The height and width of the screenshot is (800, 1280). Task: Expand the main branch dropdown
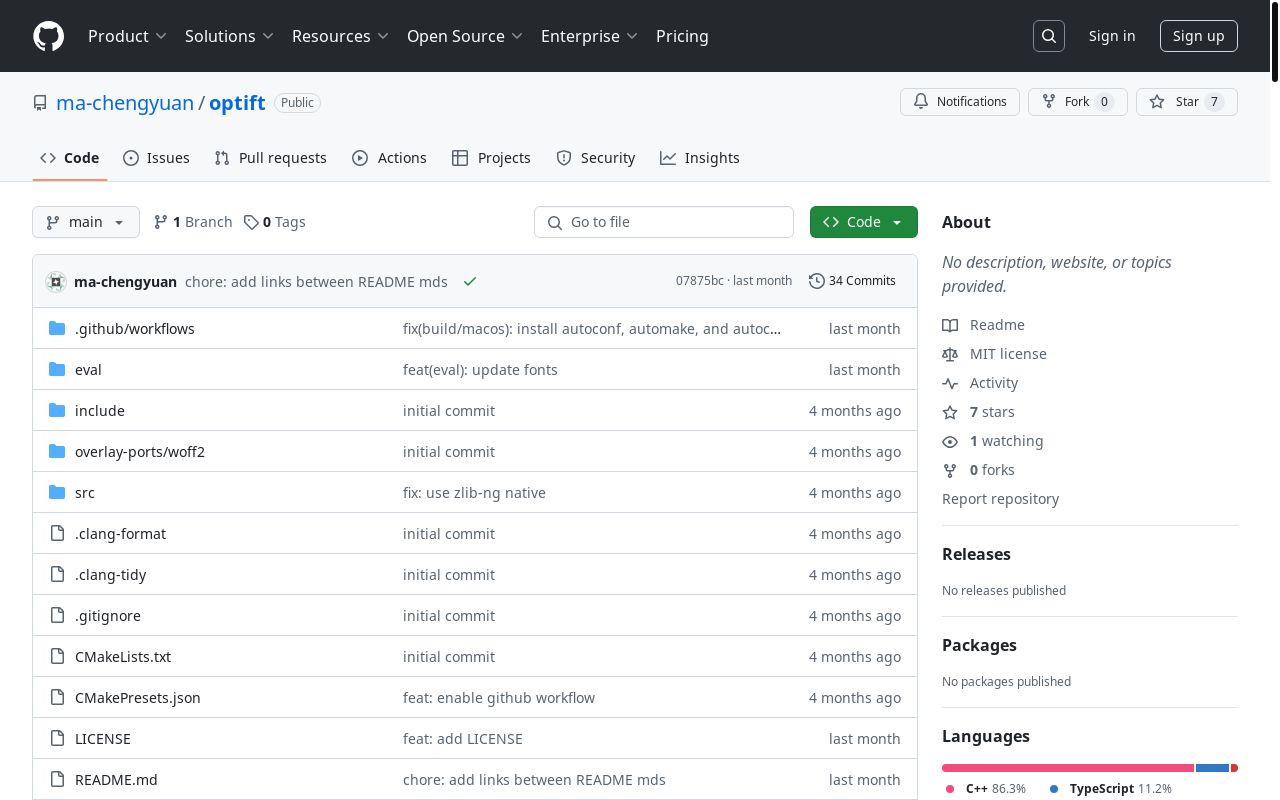pos(86,222)
